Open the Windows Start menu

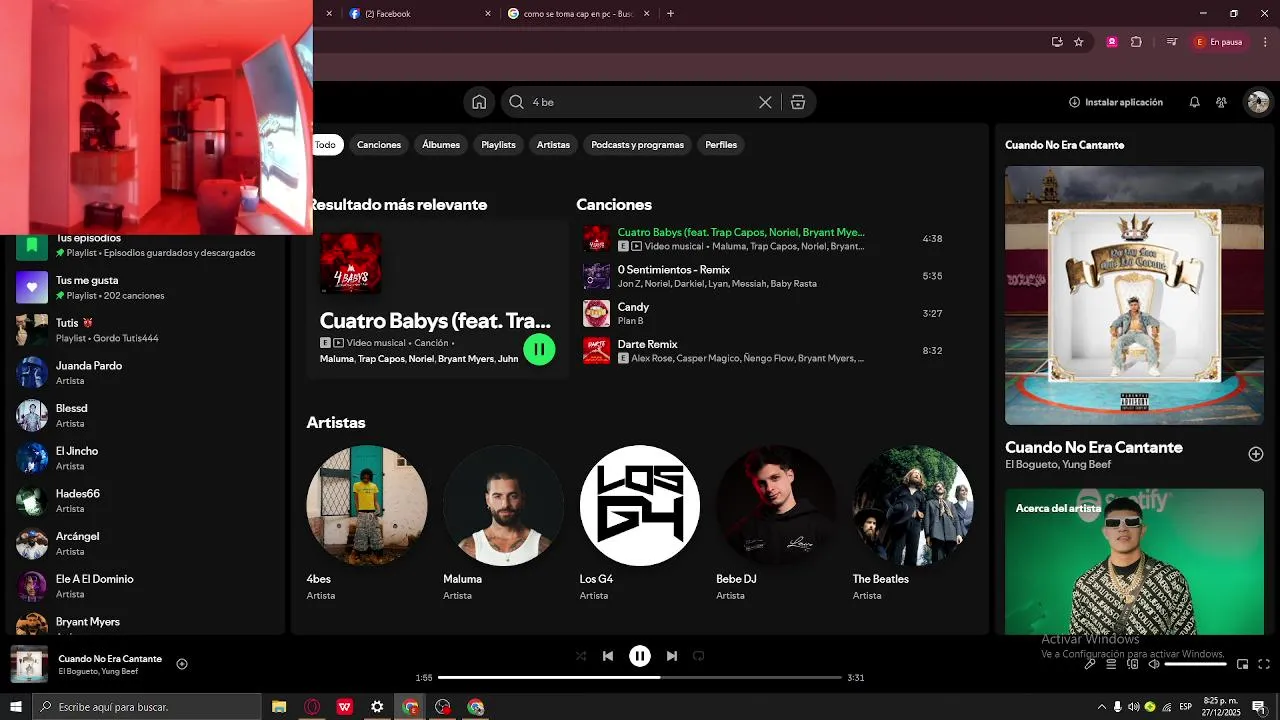(x=16, y=707)
